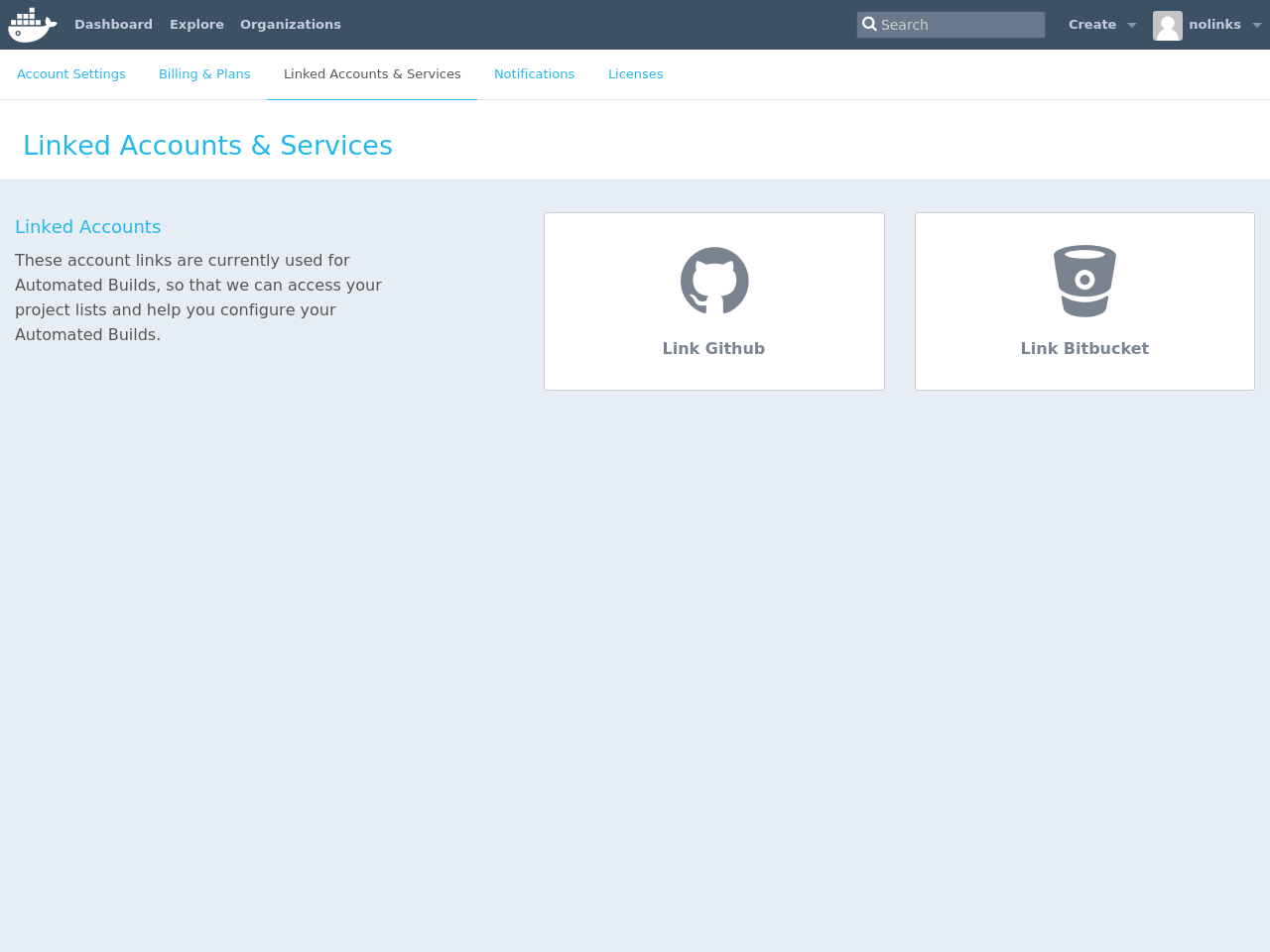Viewport: 1270px width, 952px height.
Task: Select the GitHub octocat icon
Action: [713, 281]
